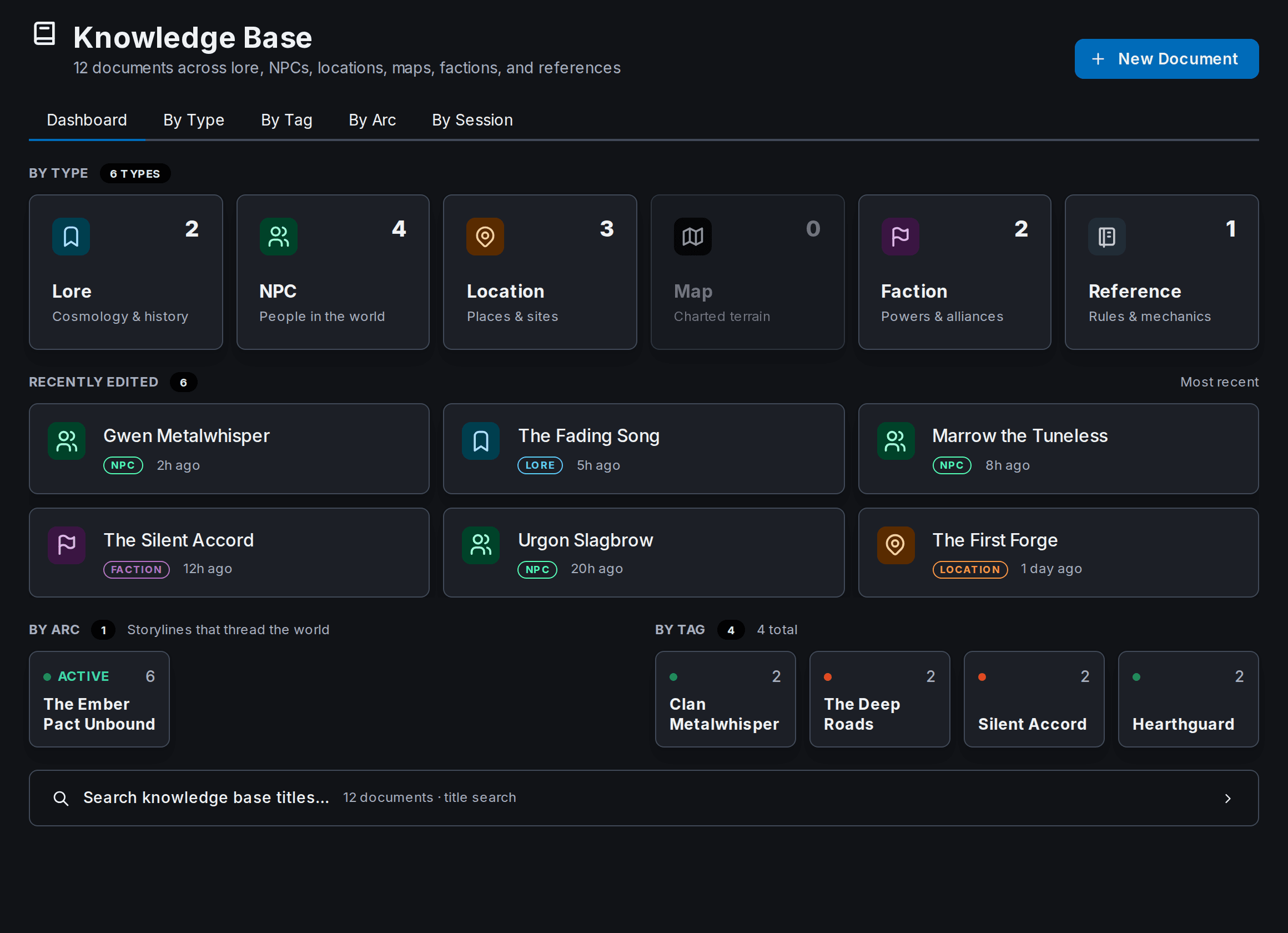Click the Faction flag icon
This screenshot has height=933, width=1288.
click(x=900, y=237)
